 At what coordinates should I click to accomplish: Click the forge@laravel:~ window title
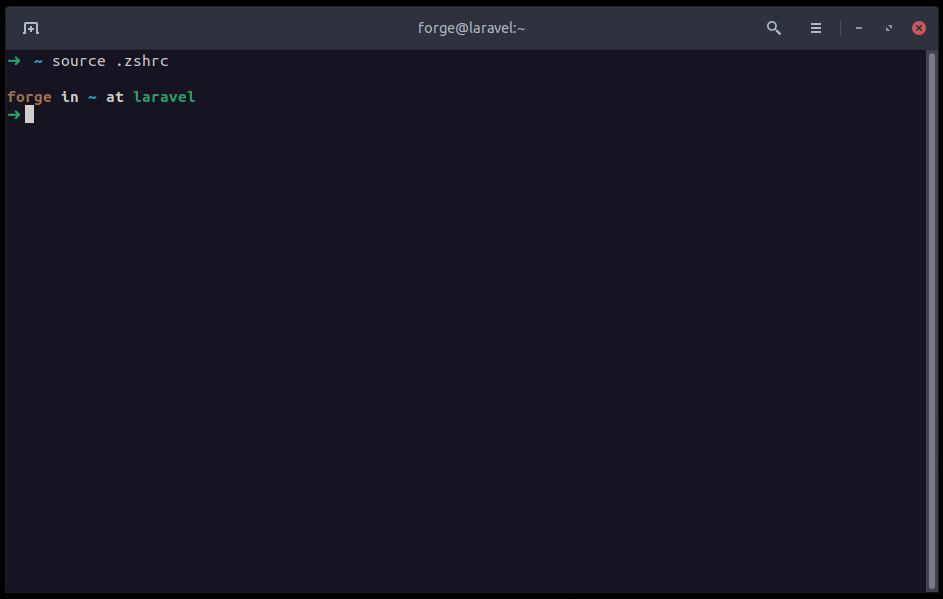[471, 27]
